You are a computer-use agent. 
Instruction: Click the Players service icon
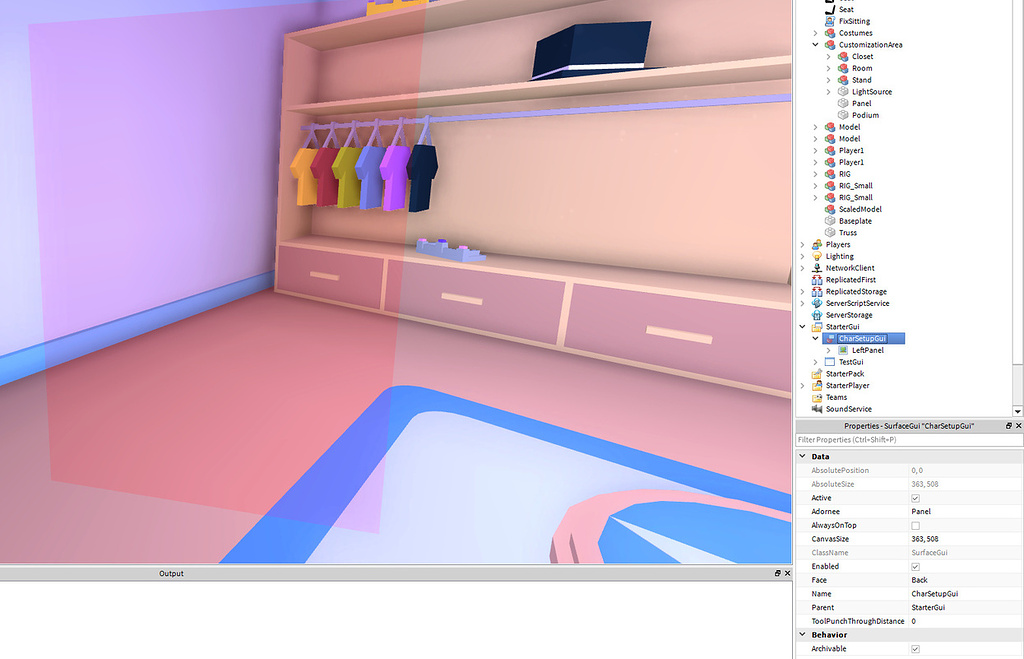click(817, 244)
